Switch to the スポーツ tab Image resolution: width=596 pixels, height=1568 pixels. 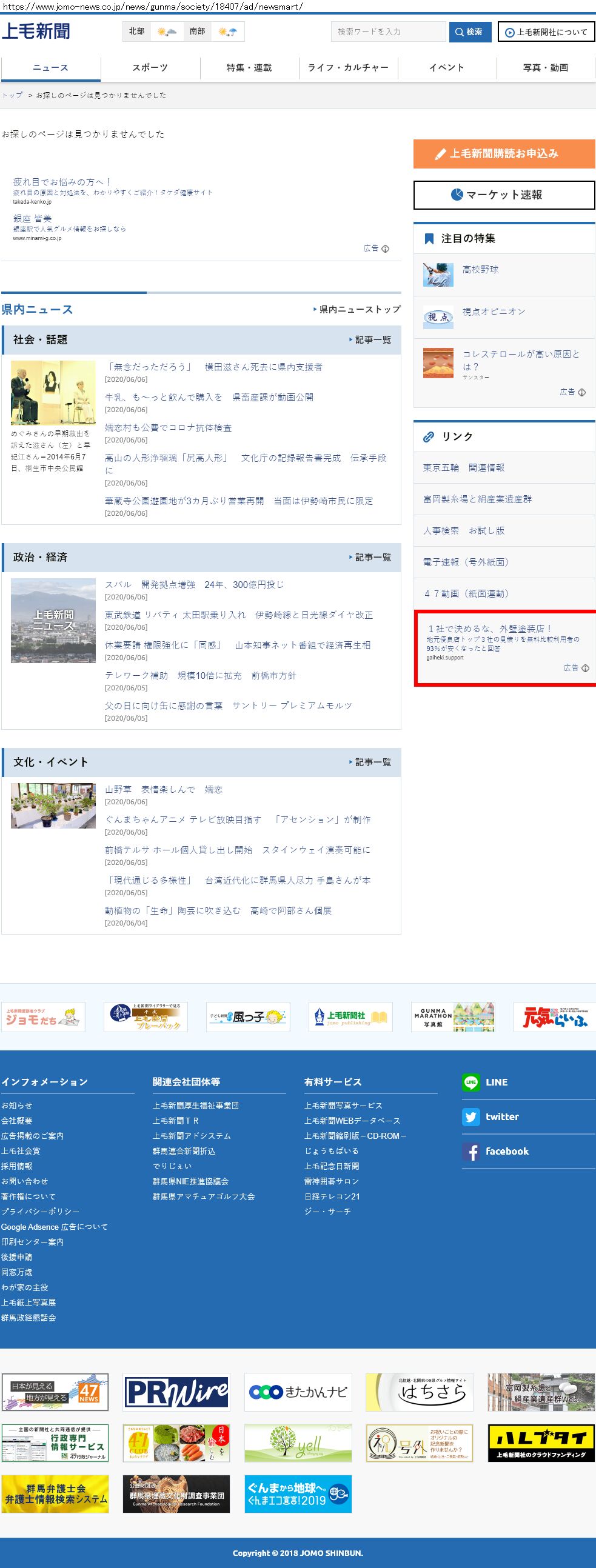[150, 67]
